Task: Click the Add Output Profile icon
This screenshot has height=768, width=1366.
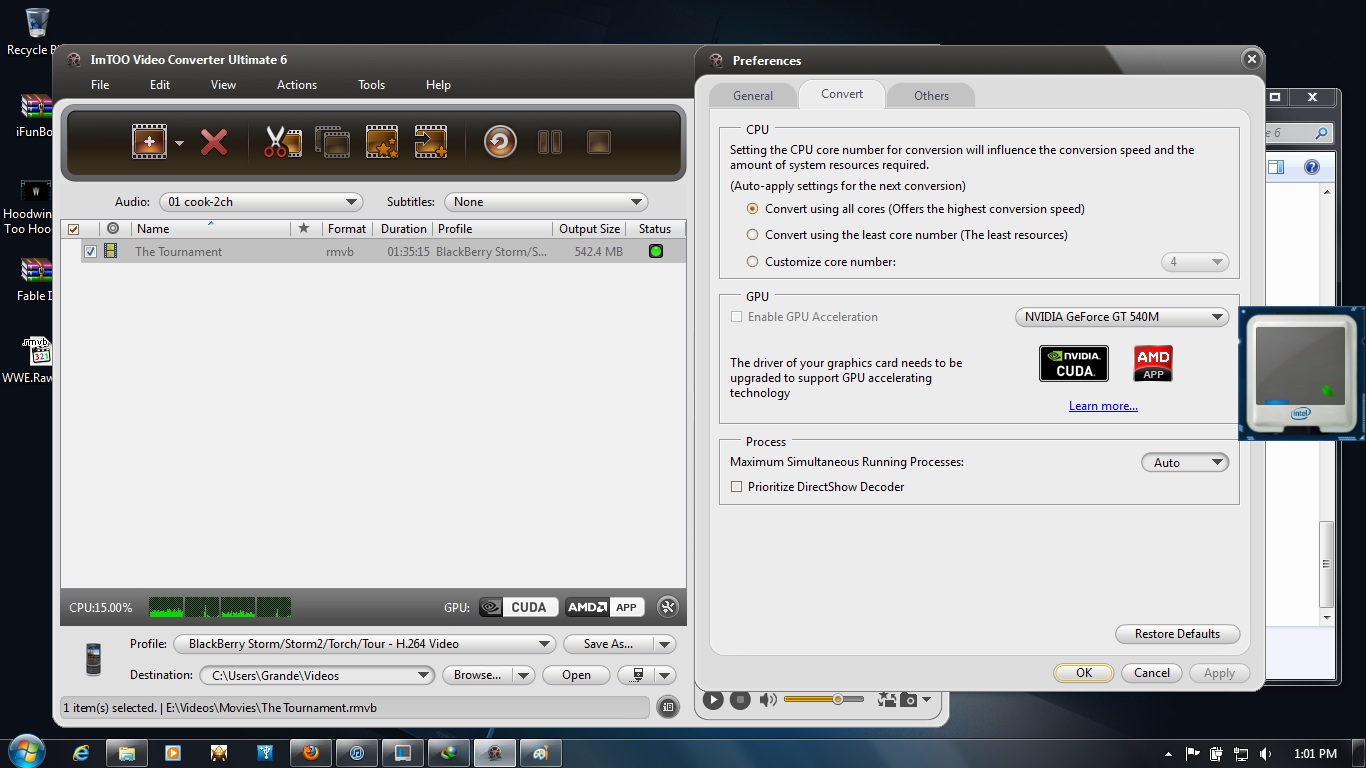Action: [431, 142]
